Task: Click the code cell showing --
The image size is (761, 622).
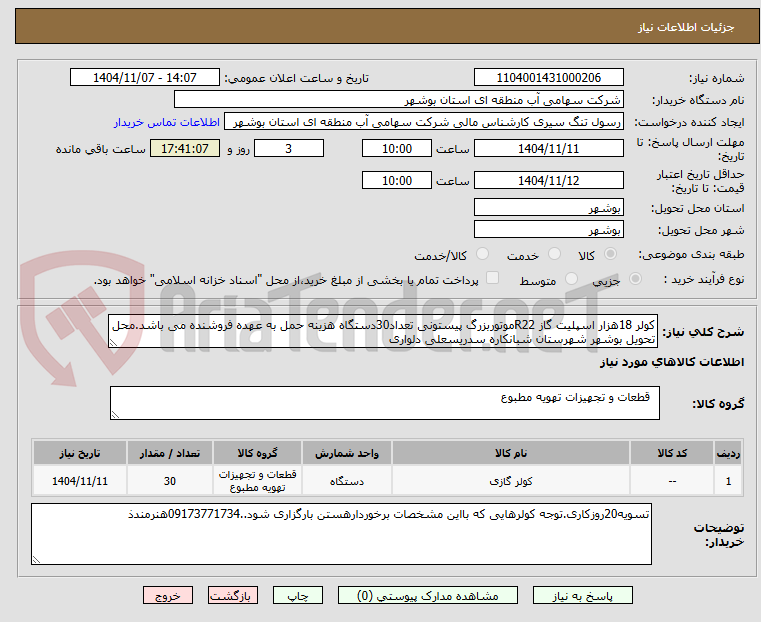Action: [x=672, y=481]
